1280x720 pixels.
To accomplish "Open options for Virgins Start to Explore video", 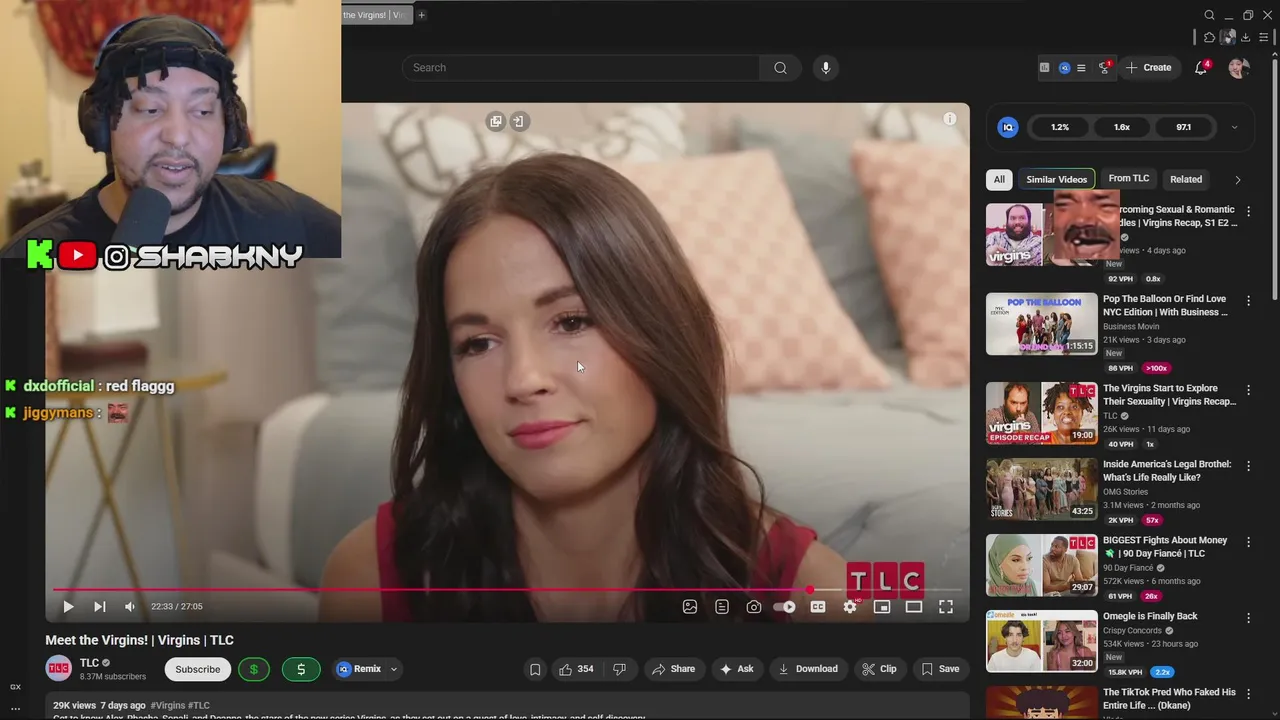I will coord(1248,390).
